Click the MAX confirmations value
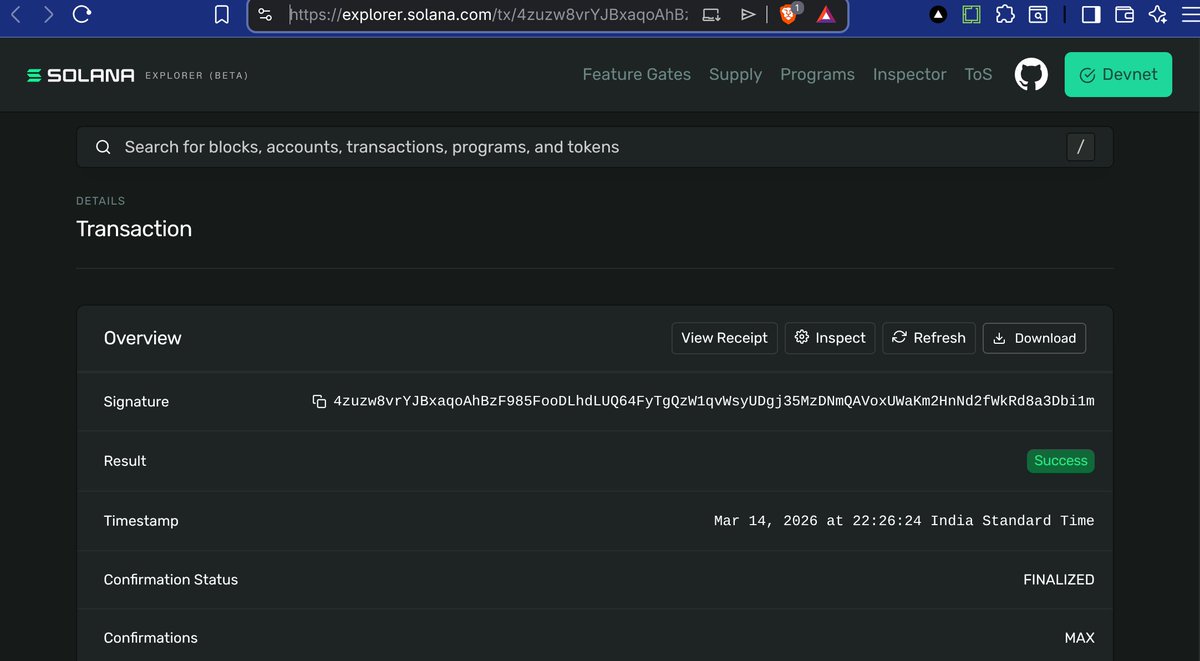 (x=1080, y=637)
